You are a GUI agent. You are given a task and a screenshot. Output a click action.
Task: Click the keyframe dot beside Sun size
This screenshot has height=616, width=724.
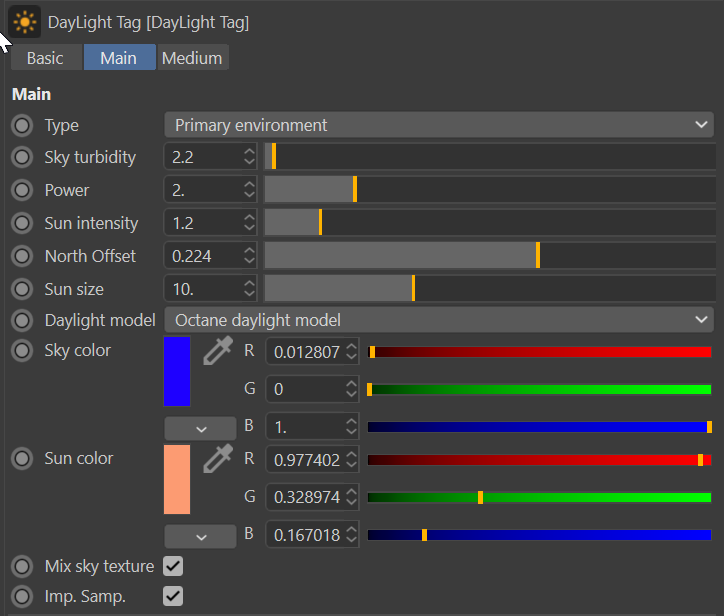pyautogui.click(x=22, y=289)
